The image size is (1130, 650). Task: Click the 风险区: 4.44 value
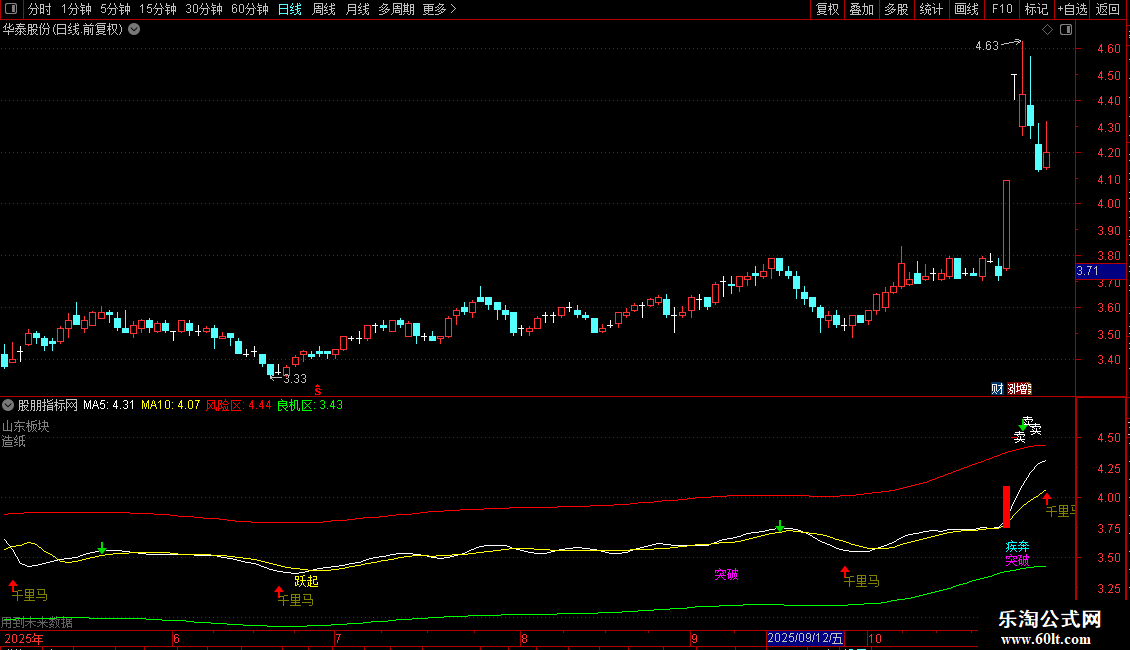pos(239,405)
